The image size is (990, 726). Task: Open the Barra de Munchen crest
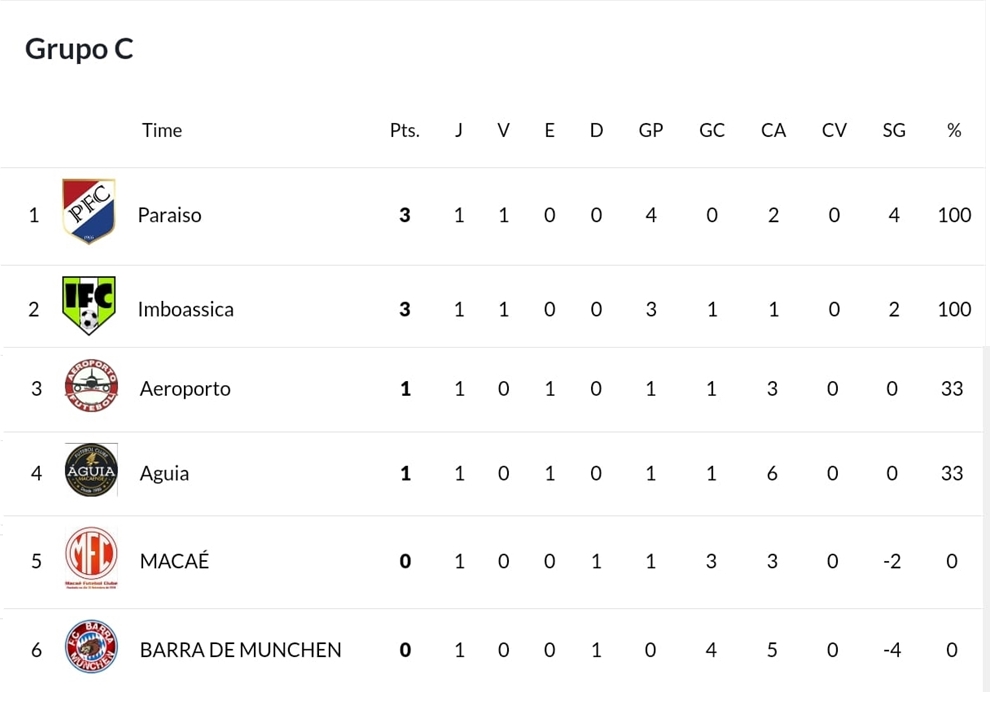[x=92, y=646]
